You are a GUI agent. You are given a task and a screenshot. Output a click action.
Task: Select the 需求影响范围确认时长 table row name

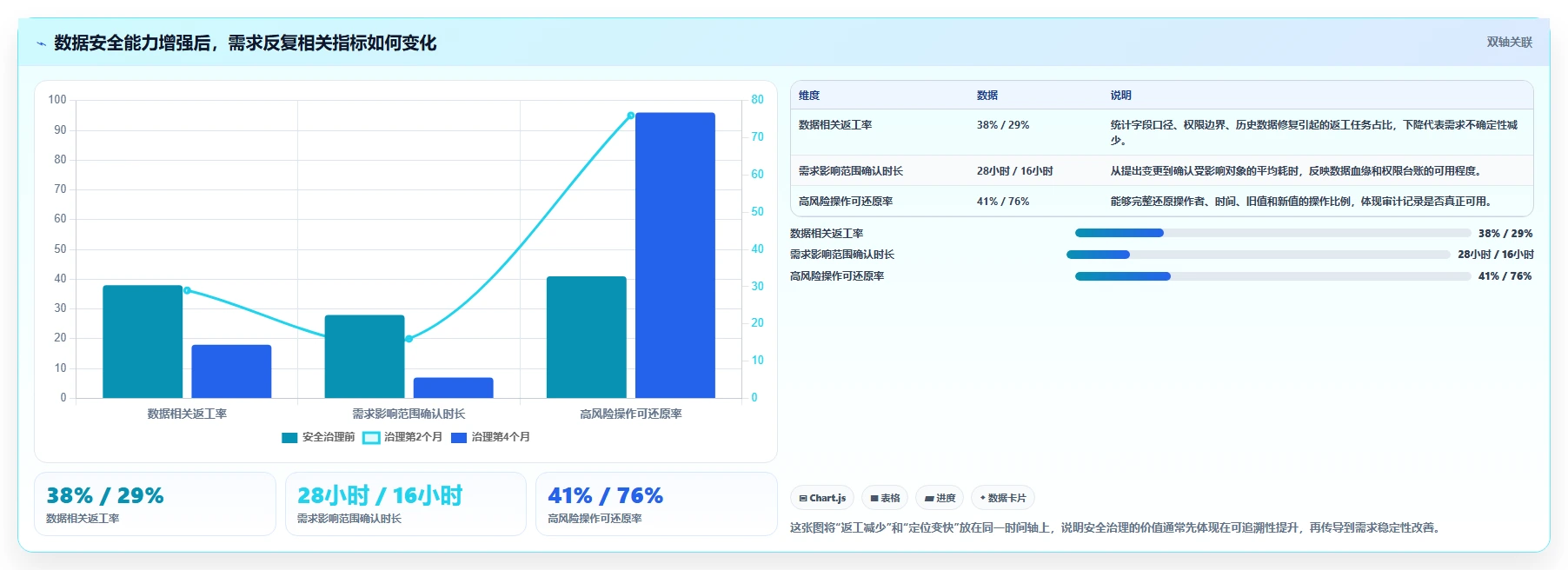pos(850,171)
